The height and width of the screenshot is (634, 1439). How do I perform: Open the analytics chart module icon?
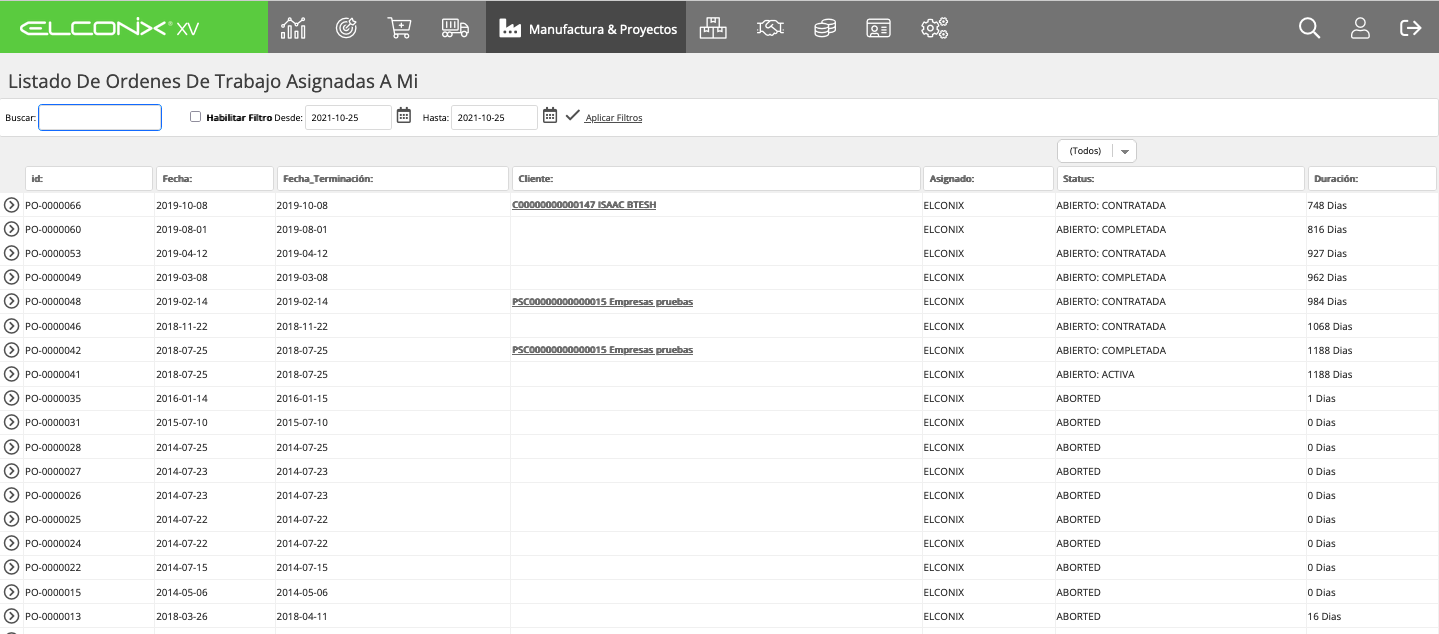(293, 28)
